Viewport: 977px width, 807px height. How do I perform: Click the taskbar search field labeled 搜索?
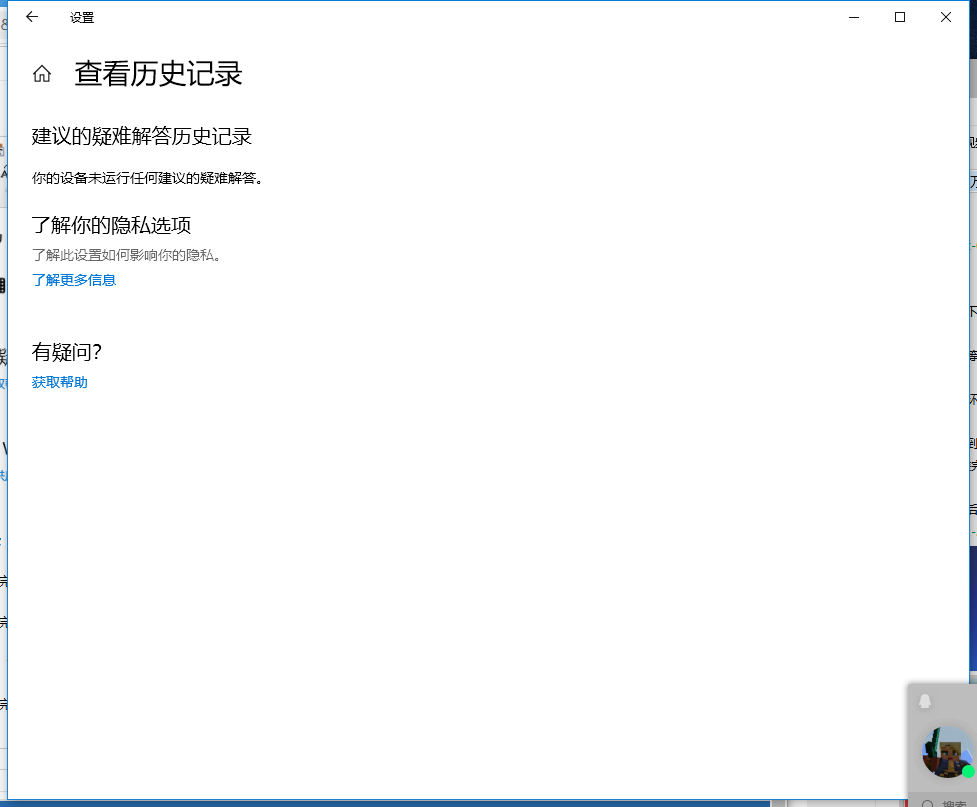(950, 801)
